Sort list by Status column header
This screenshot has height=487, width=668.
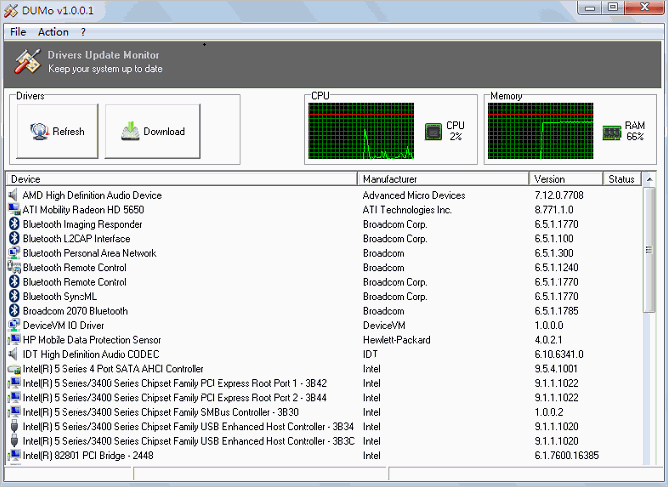pyautogui.click(x=622, y=179)
